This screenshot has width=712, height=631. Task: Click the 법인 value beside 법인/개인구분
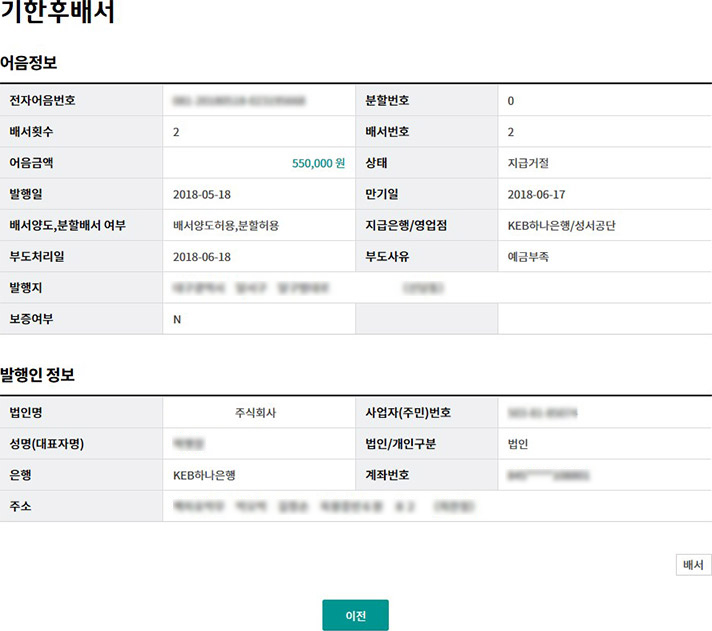point(518,444)
